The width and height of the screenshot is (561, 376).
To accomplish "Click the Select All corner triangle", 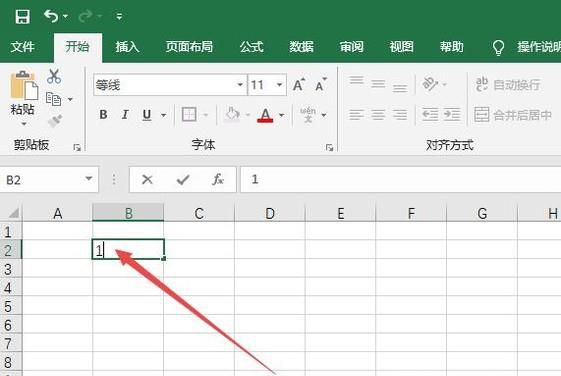I will point(13,213).
